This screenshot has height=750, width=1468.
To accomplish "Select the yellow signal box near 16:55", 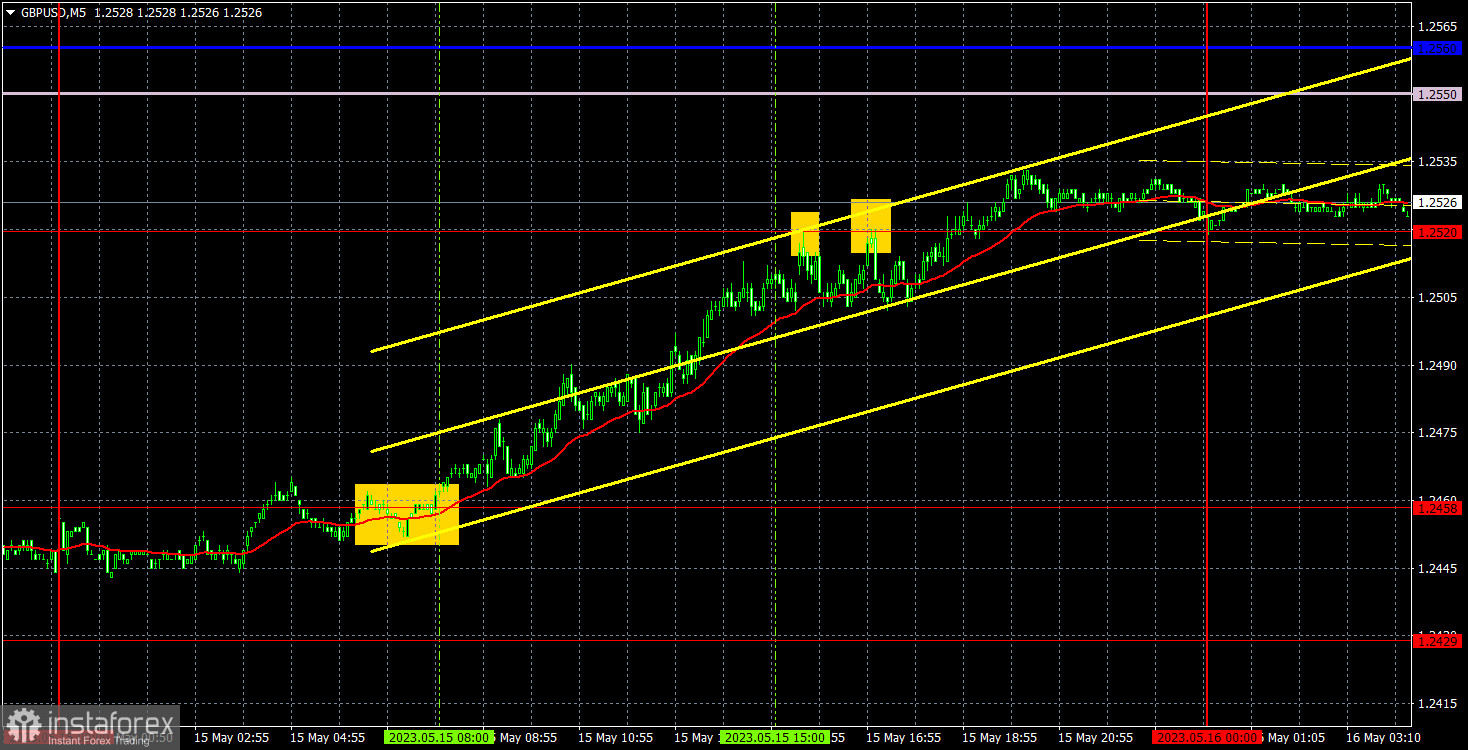I will [x=871, y=226].
